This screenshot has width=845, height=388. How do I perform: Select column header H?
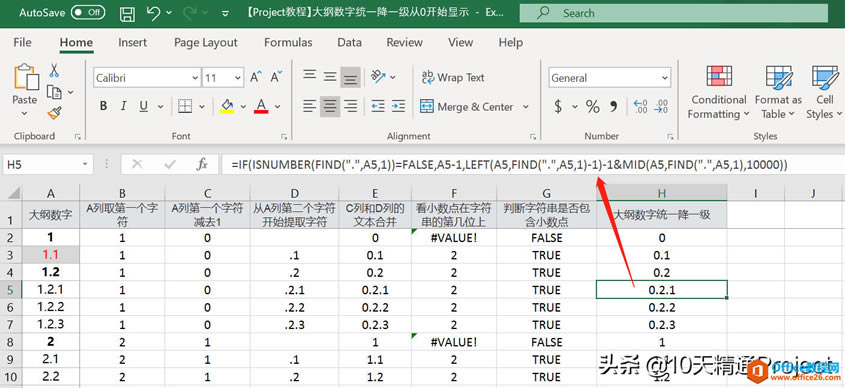point(662,193)
